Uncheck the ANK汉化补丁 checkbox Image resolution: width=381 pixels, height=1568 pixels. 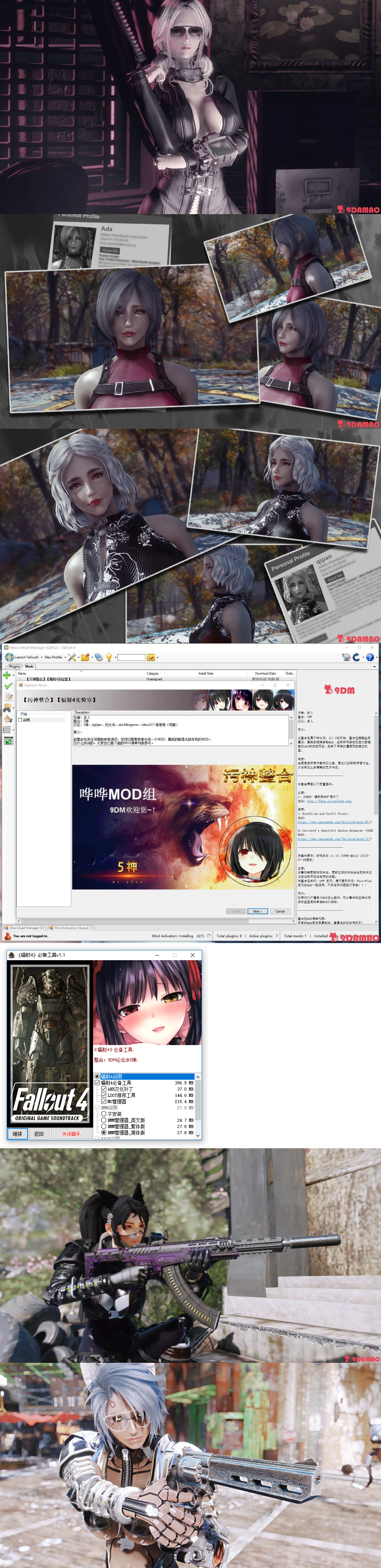[104, 1089]
